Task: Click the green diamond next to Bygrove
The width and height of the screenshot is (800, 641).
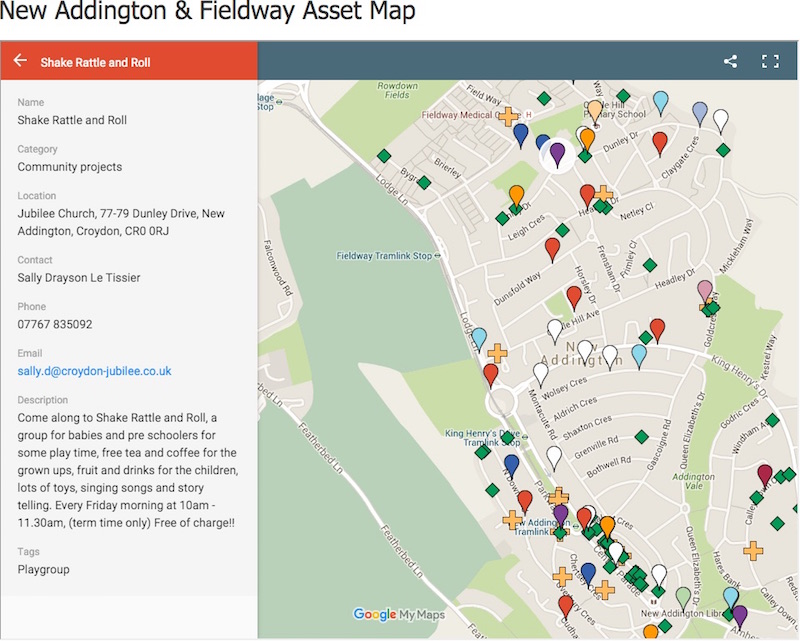Action: point(424,182)
